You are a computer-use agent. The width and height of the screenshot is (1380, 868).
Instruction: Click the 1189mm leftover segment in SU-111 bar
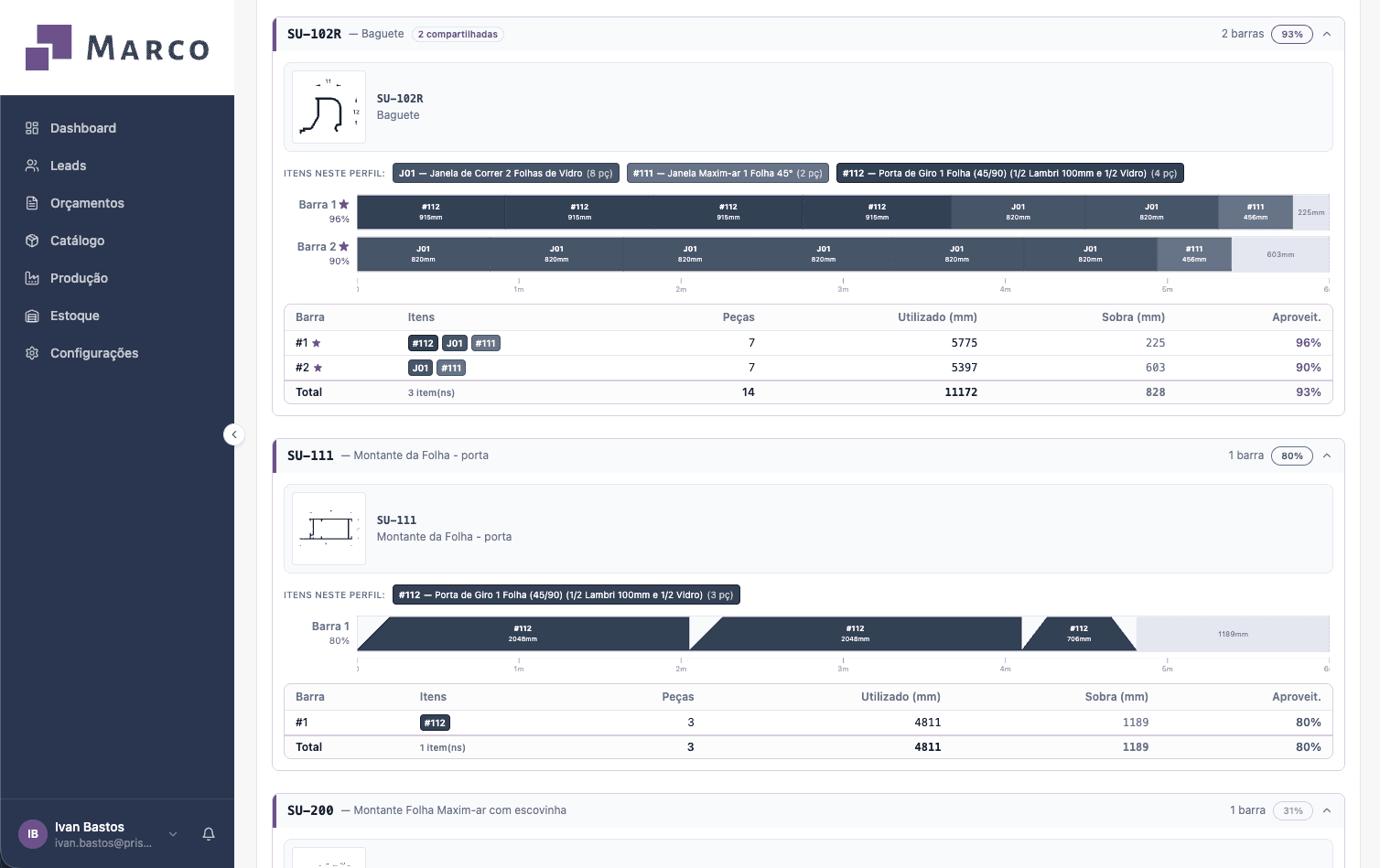[x=1233, y=634]
